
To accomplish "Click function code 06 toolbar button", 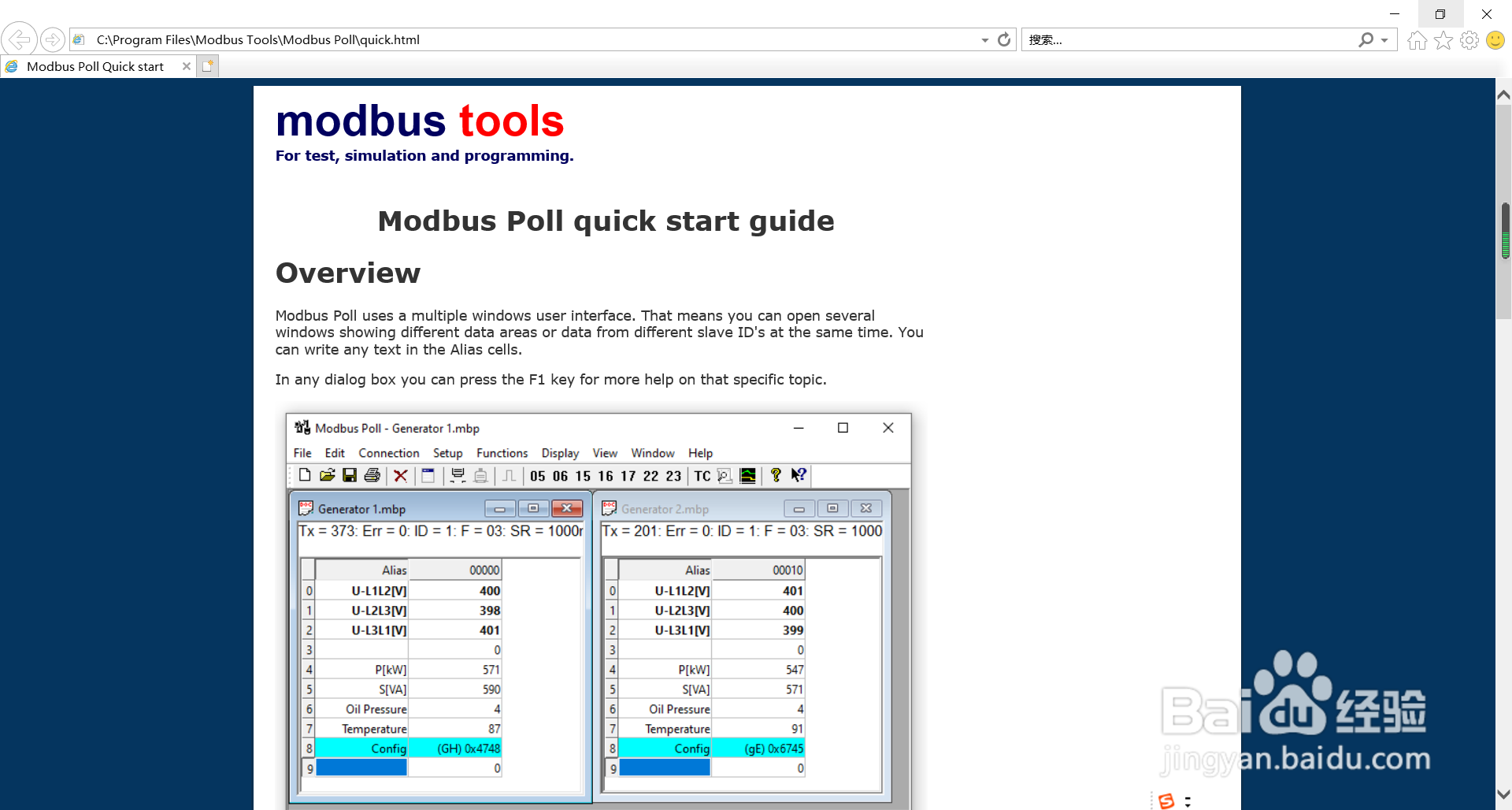I will pos(561,476).
